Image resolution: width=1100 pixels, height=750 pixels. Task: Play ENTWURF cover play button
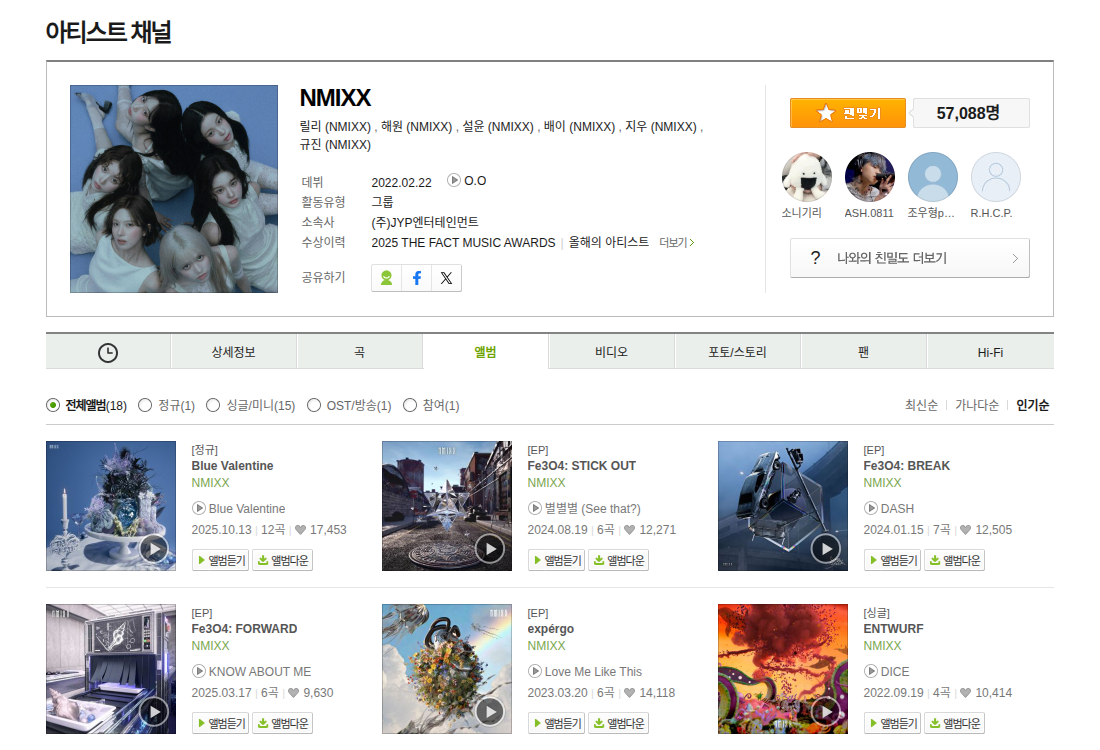[826, 711]
